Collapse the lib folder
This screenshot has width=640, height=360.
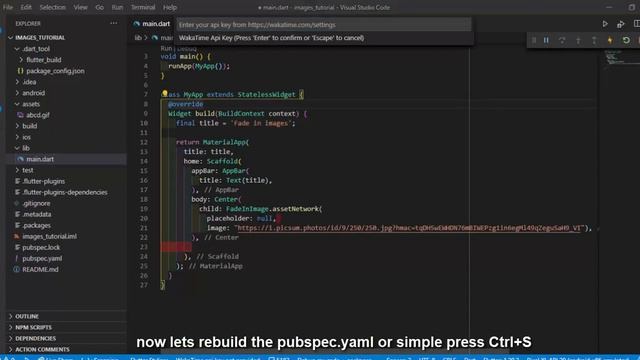coord(17,148)
